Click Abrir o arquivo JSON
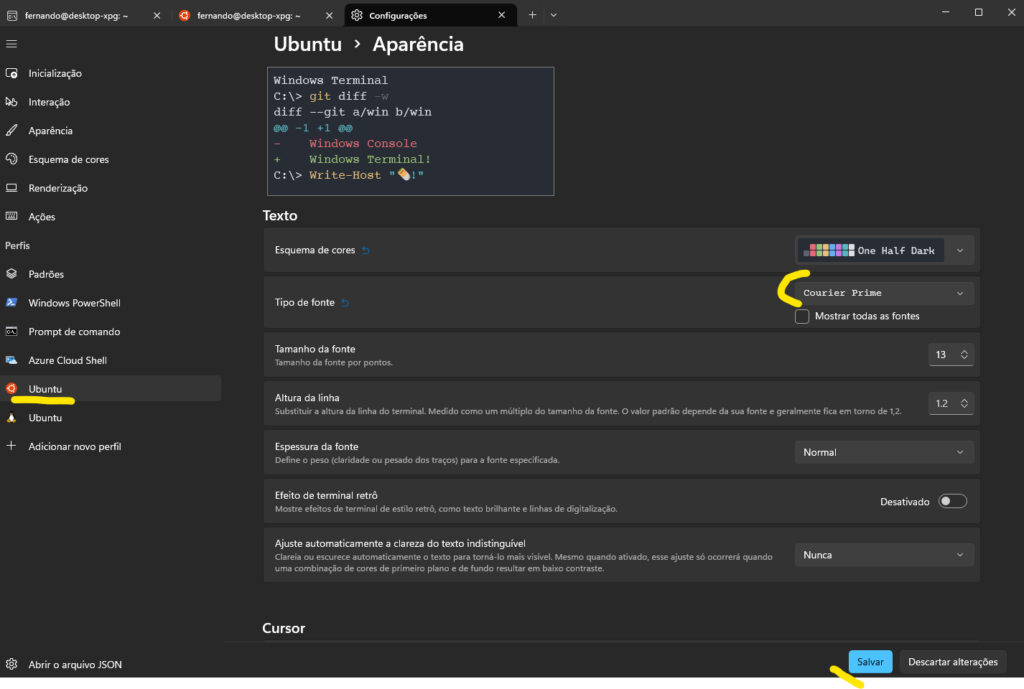The width and height of the screenshot is (1024, 689). [x=75, y=664]
